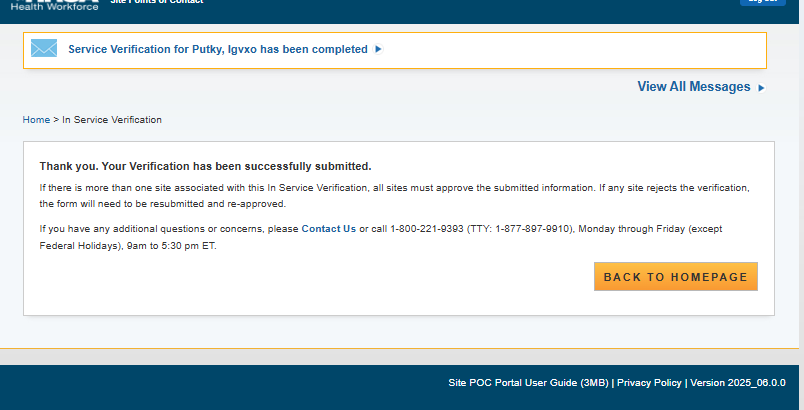Click the Version 2025_06.0.0 footer text
804x410 pixels.
pyautogui.click(x=738, y=383)
